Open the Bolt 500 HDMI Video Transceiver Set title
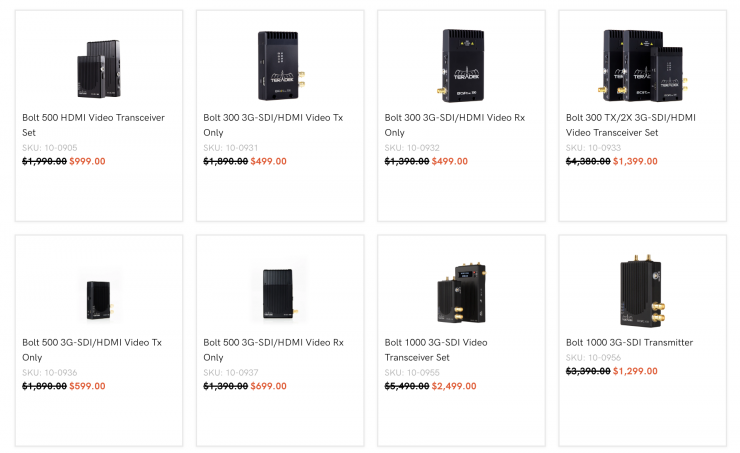 pyautogui.click(x=93, y=124)
